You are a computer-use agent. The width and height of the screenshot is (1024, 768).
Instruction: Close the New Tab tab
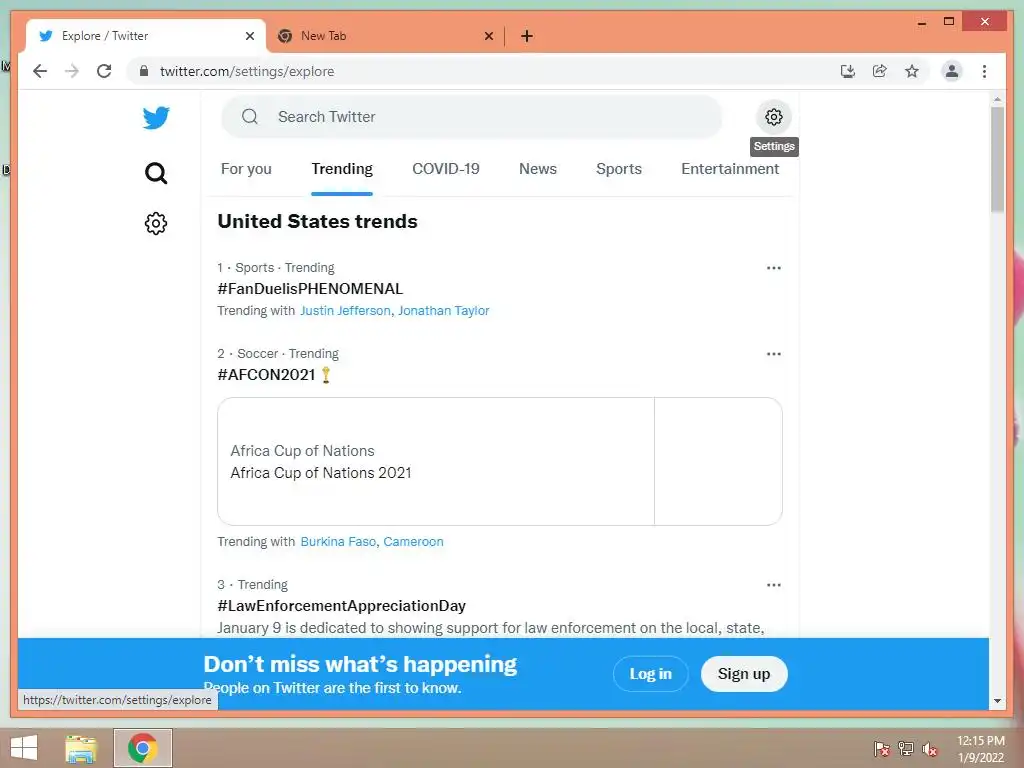coord(488,36)
